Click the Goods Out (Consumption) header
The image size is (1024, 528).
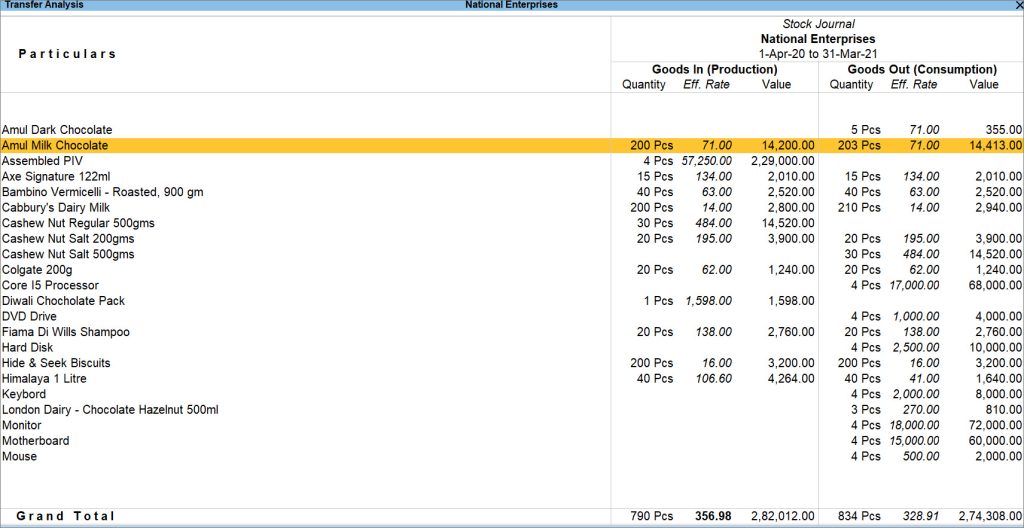click(922, 69)
